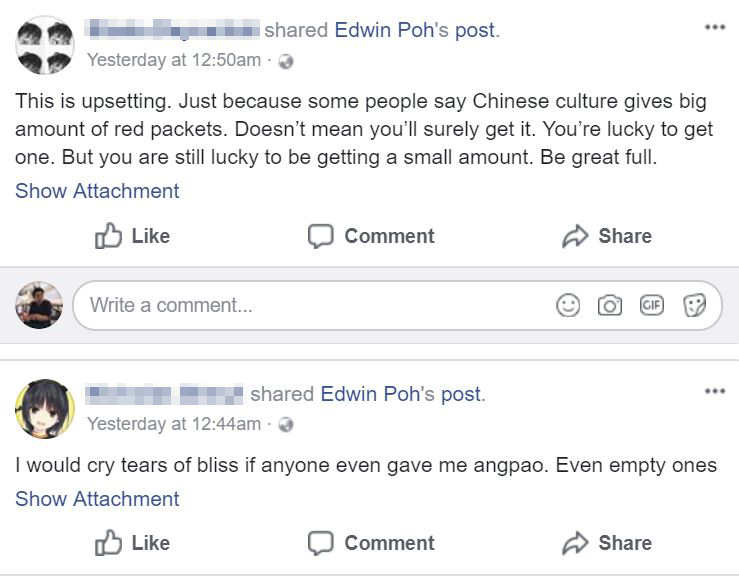Comment on the red packets post
Image resolution: width=739 pixels, height=576 pixels.
pyautogui.click(x=371, y=236)
